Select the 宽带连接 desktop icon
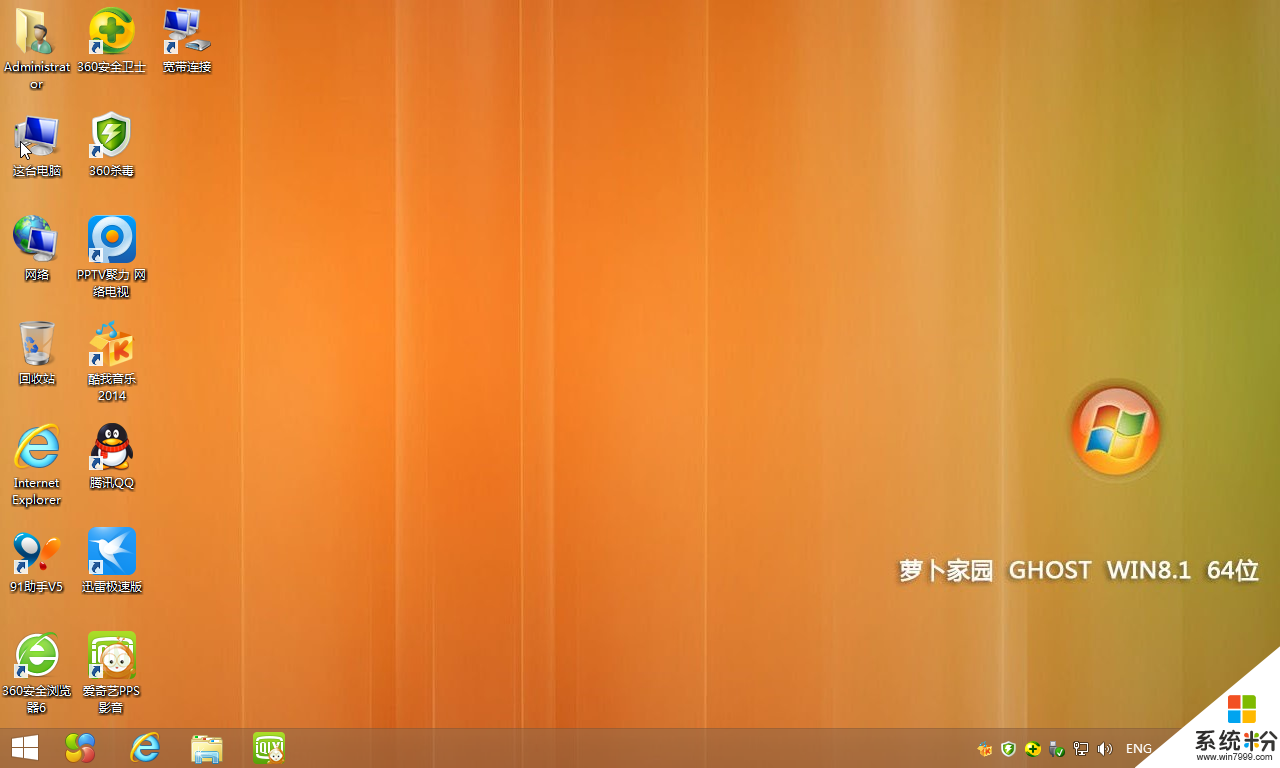Screen dimensions: 1280x768 pyautogui.click(x=186, y=33)
